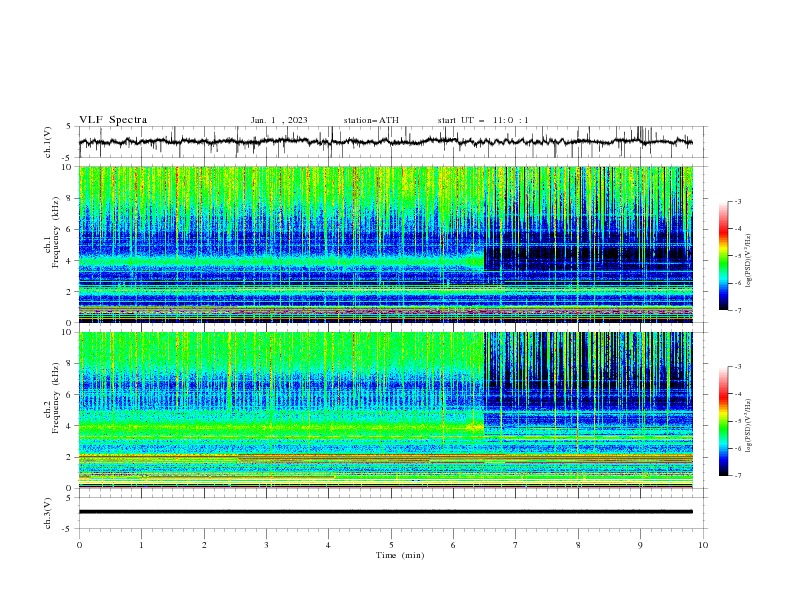Screen dimensions: 792x612
Task: Click the 'station=ATH' label
Action: click(x=371, y=120)
